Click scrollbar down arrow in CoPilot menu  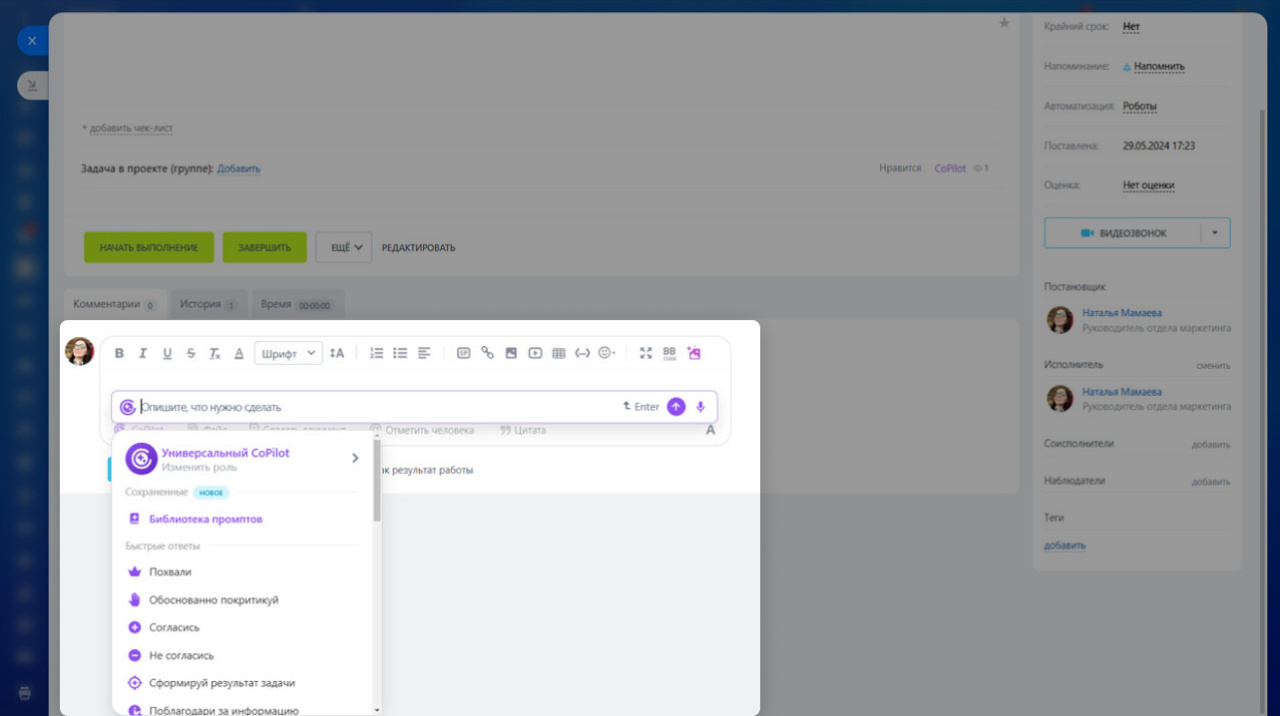[x=377, y=709]
